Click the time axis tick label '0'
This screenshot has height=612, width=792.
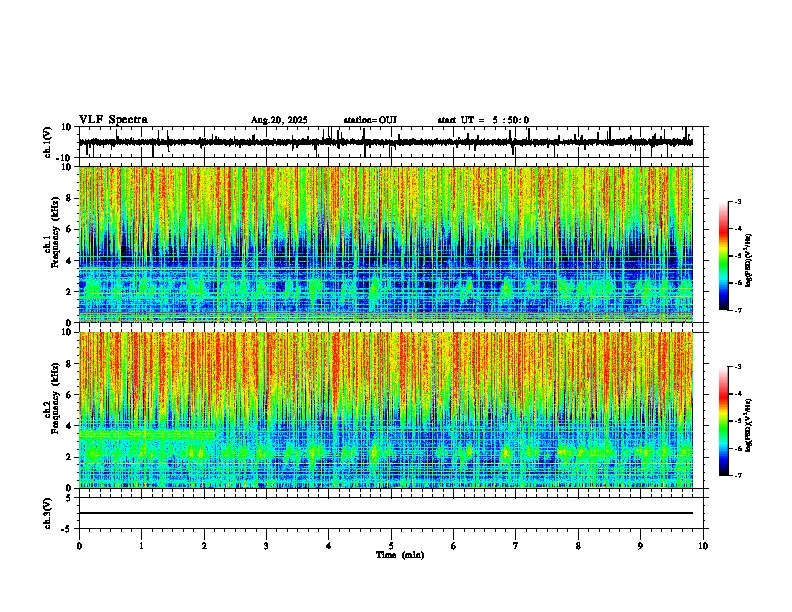click(79, 546)
